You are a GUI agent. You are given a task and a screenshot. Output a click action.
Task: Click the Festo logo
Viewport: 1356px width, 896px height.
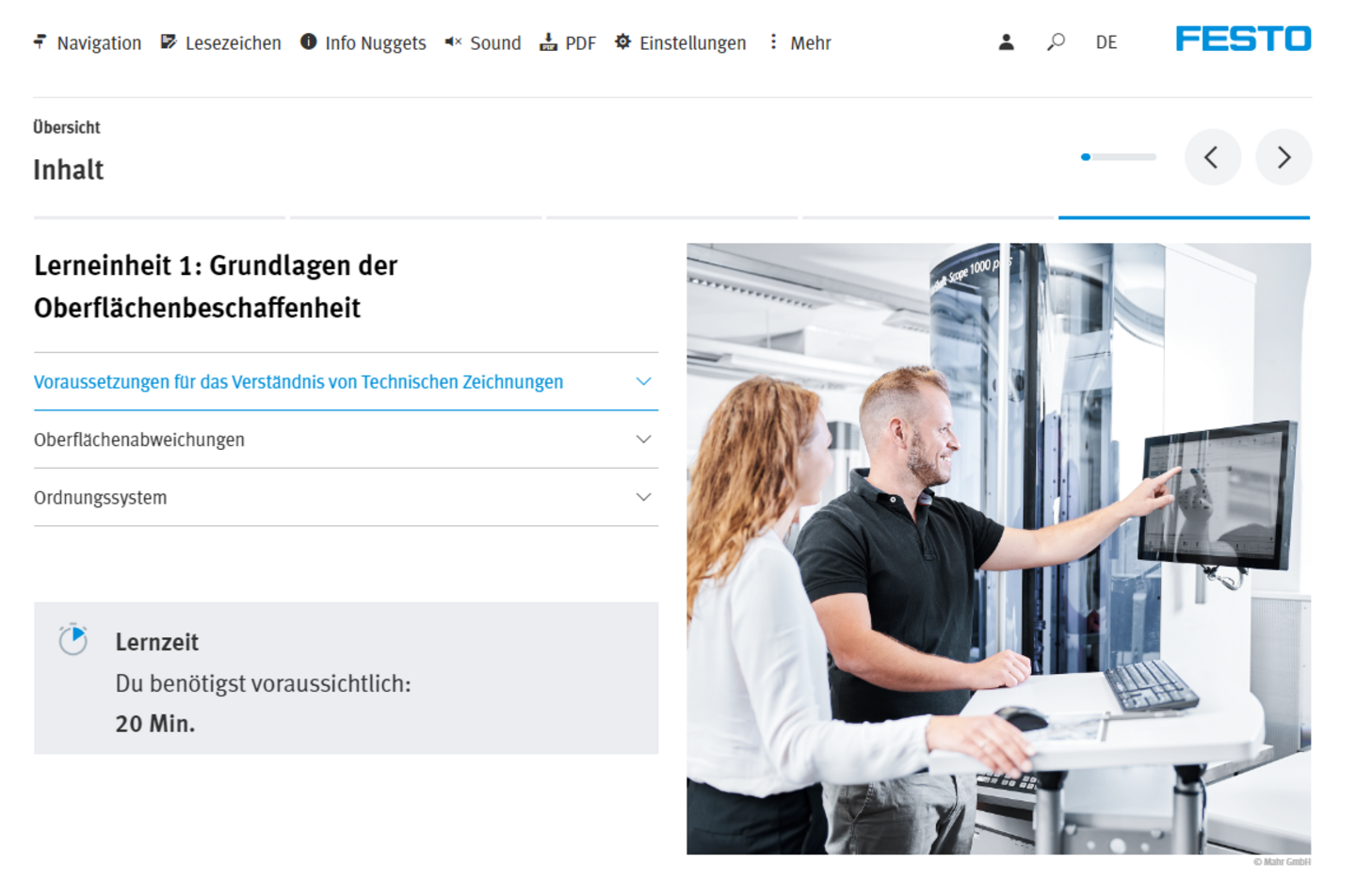(1243, 39)
